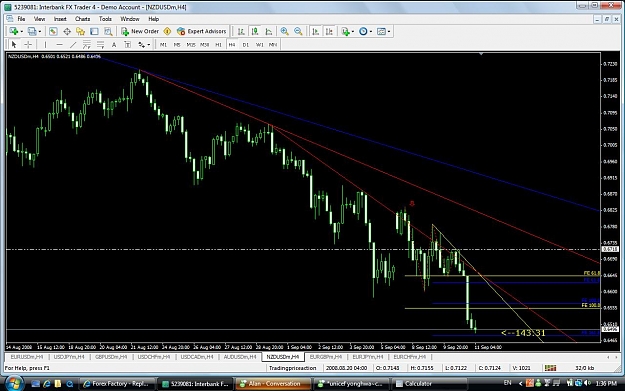Open the Help menu
The width and height of the screenshot is (625, 391).
pyautogui.click(x=153, y=19)
